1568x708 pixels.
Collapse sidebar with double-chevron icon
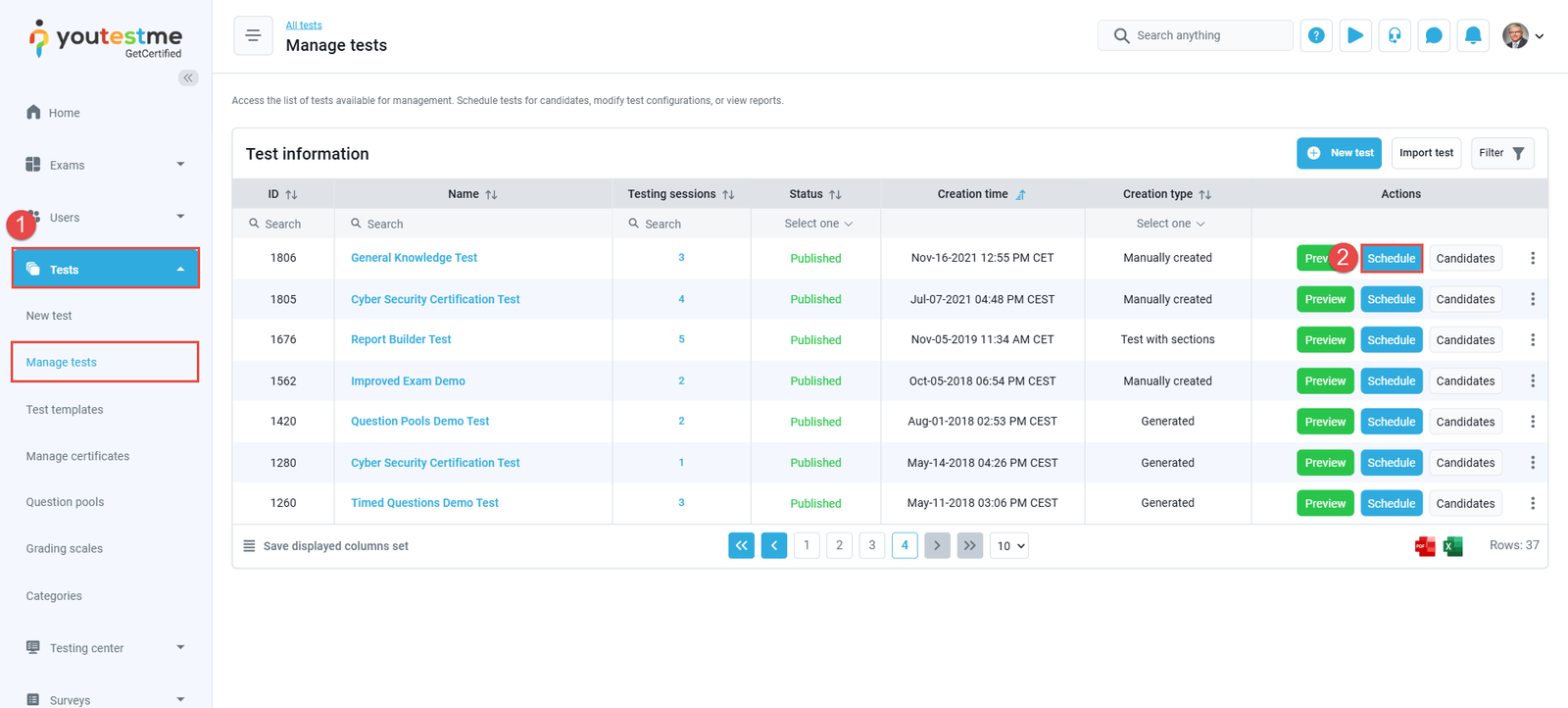(188, 77)
